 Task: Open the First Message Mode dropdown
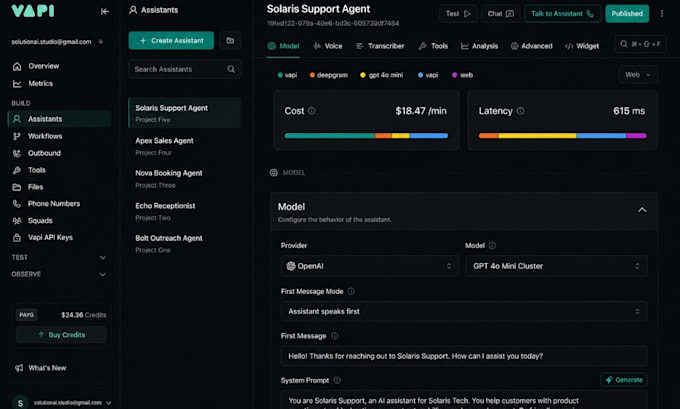[x=464, y=311]
